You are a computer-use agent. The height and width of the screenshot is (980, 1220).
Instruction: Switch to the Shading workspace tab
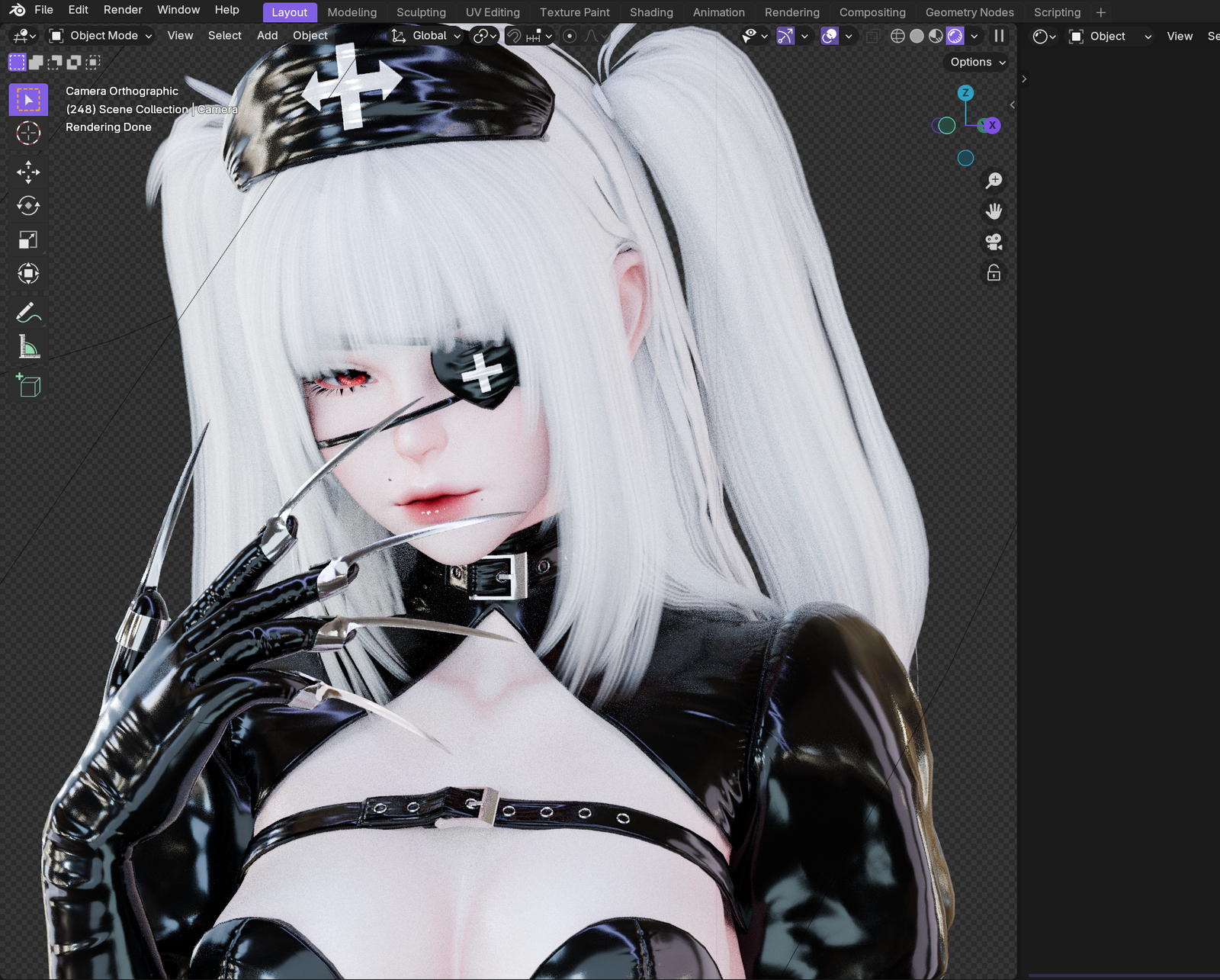coord(650,12)
